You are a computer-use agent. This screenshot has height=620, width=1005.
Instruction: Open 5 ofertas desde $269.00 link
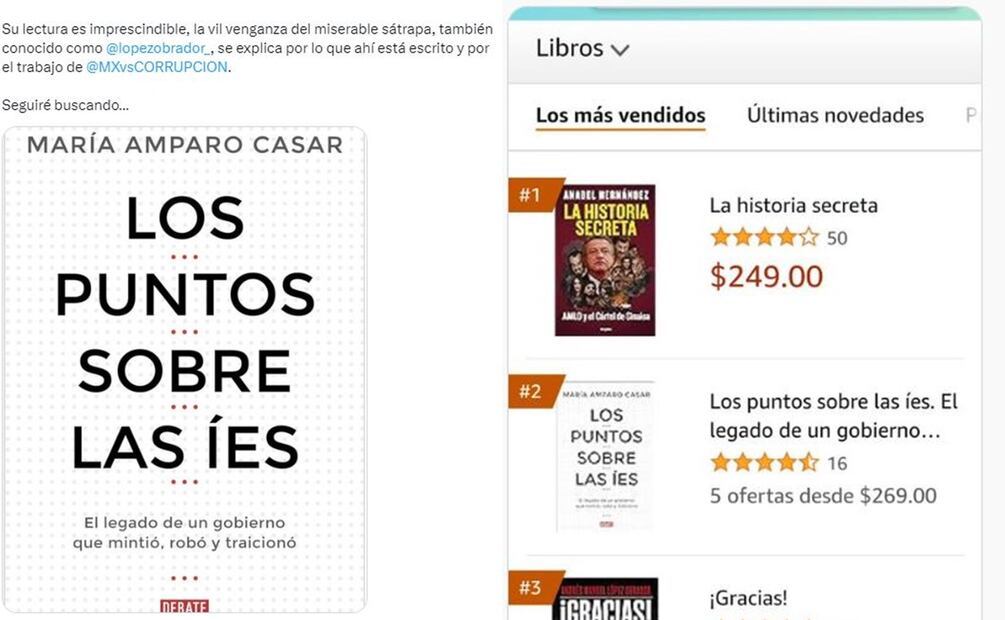coord(823,496)
